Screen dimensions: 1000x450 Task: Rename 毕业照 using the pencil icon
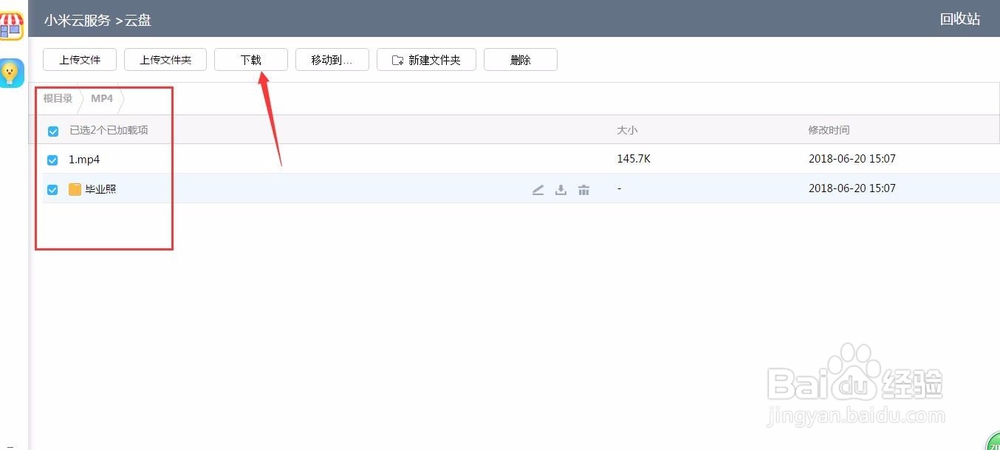click(x=538, y=189)
